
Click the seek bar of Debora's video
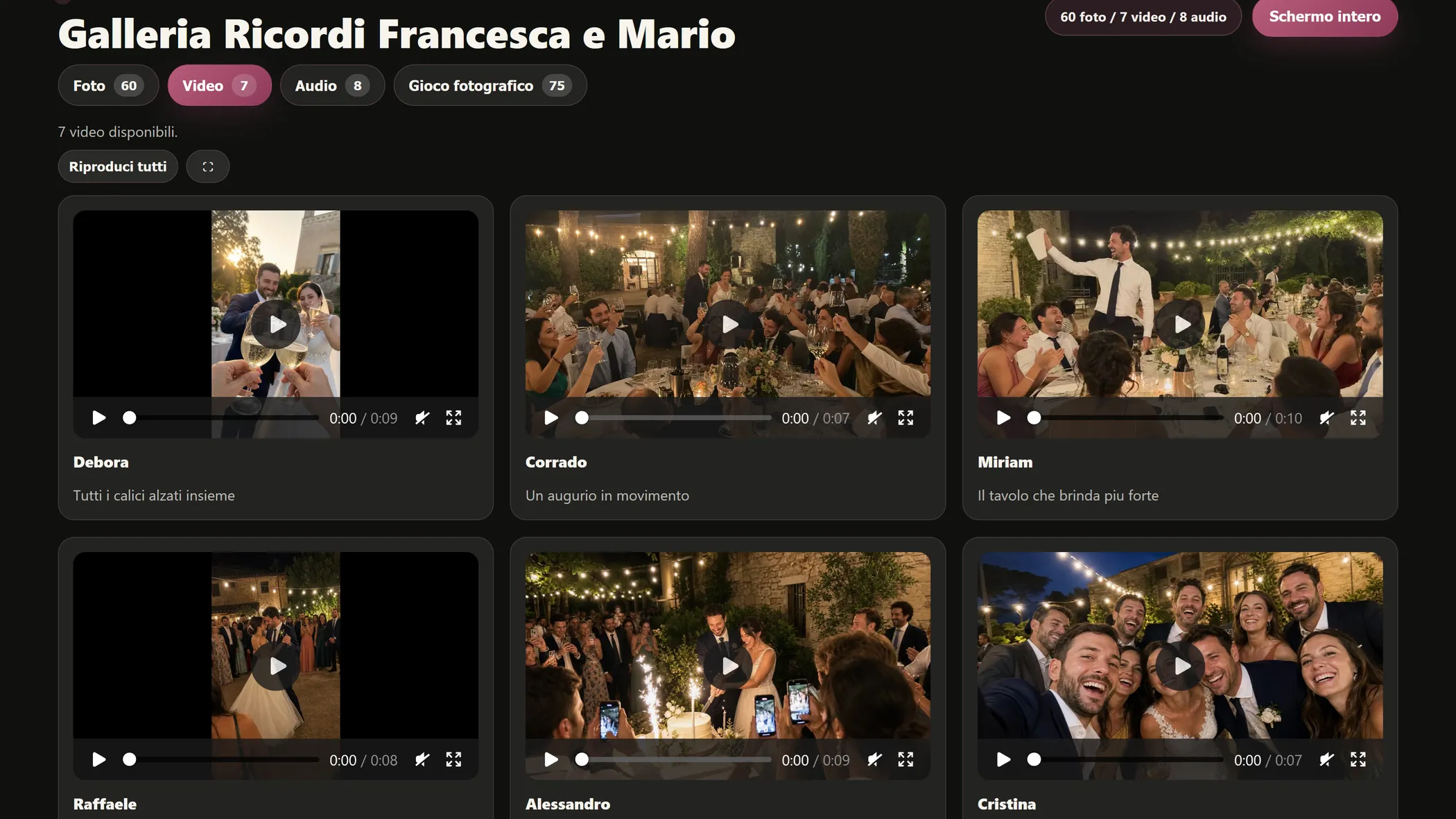(x=220, y=417)
